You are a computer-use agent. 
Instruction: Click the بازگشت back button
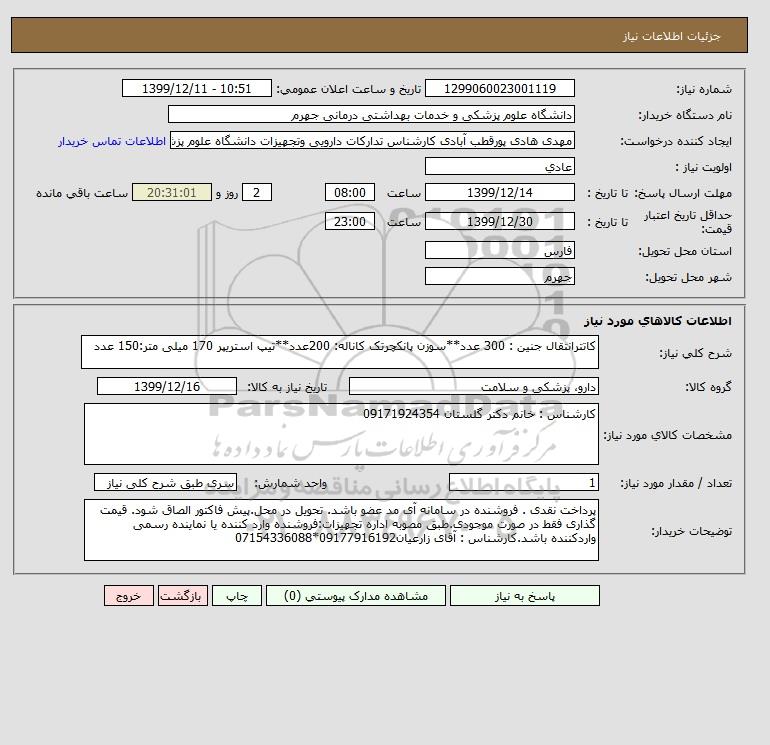tap(183, 596)
